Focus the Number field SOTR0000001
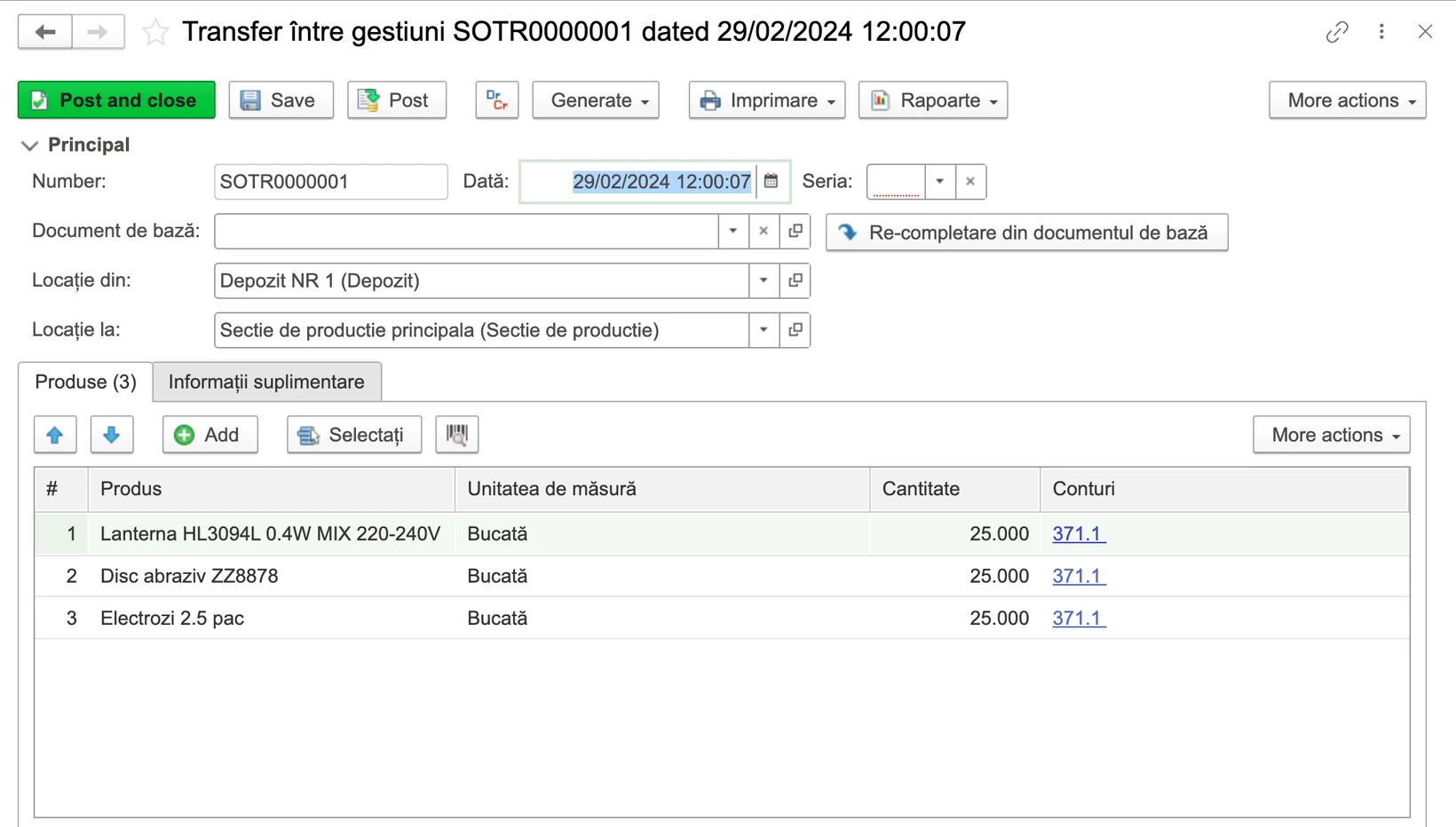The image size is (1456, 827). (x=331, y=182)
